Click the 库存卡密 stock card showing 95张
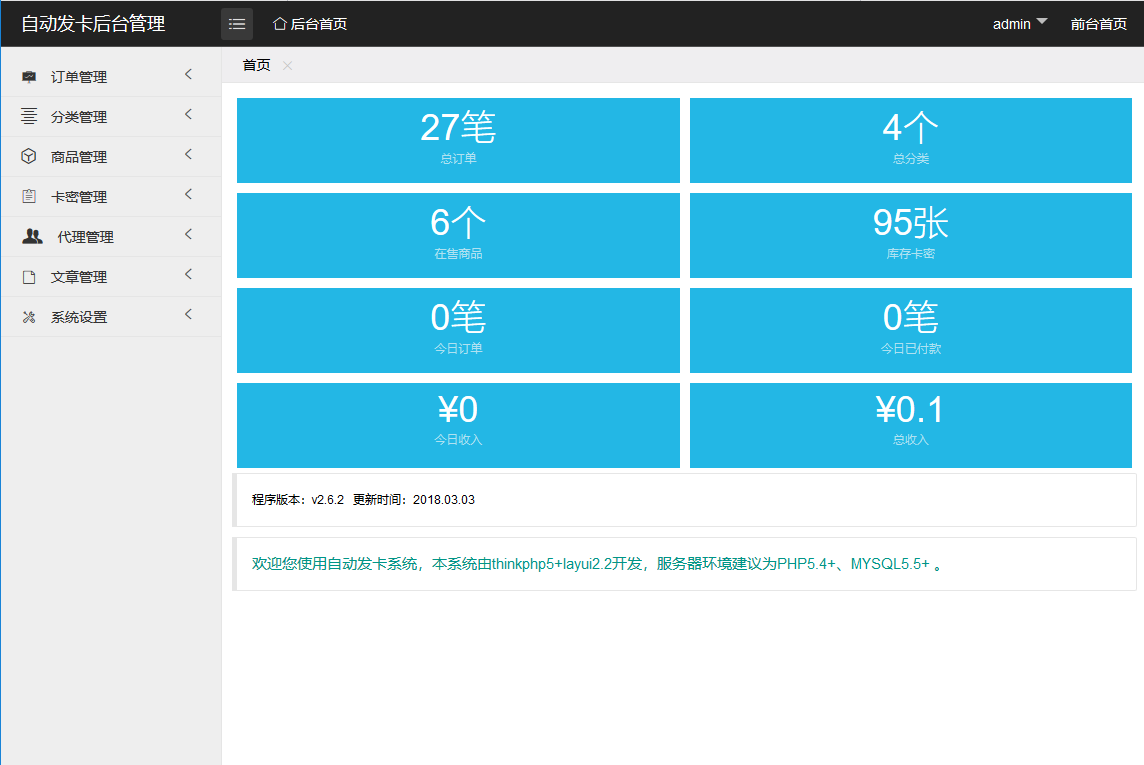The width and height of the screenshot is (1144, 765). pos(909,235)
